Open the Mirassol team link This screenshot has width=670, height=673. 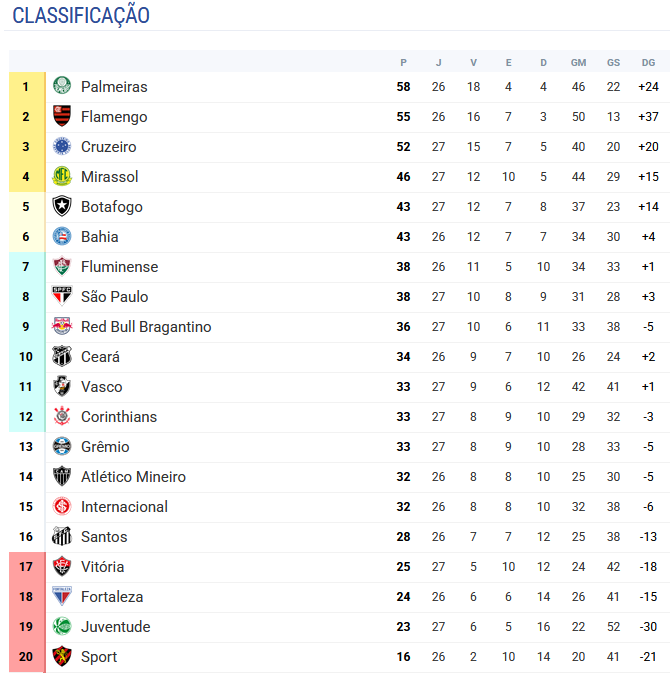click(109, 177)
